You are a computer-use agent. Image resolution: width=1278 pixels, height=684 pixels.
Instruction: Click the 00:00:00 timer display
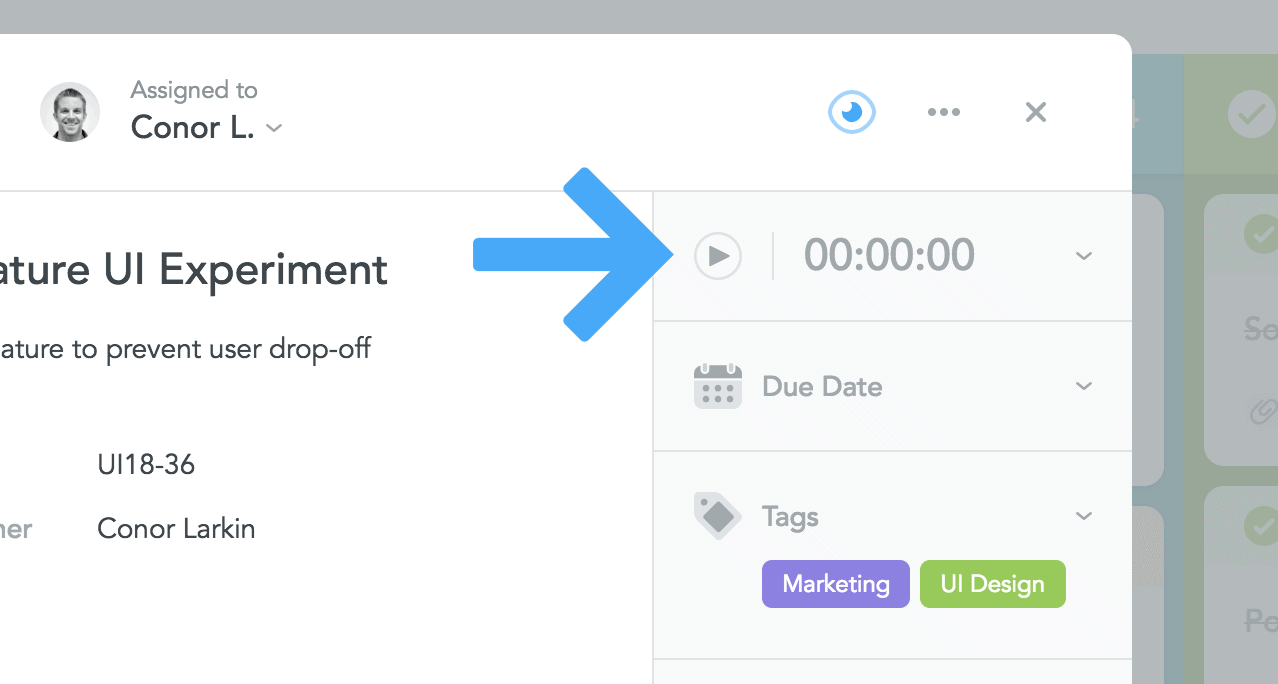pyautogui.click(x=889, y=256)
